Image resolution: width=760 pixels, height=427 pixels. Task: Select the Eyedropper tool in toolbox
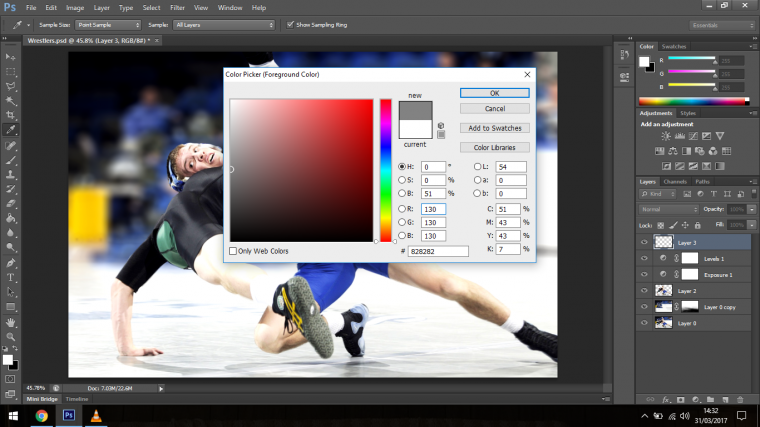pos(10,130)
